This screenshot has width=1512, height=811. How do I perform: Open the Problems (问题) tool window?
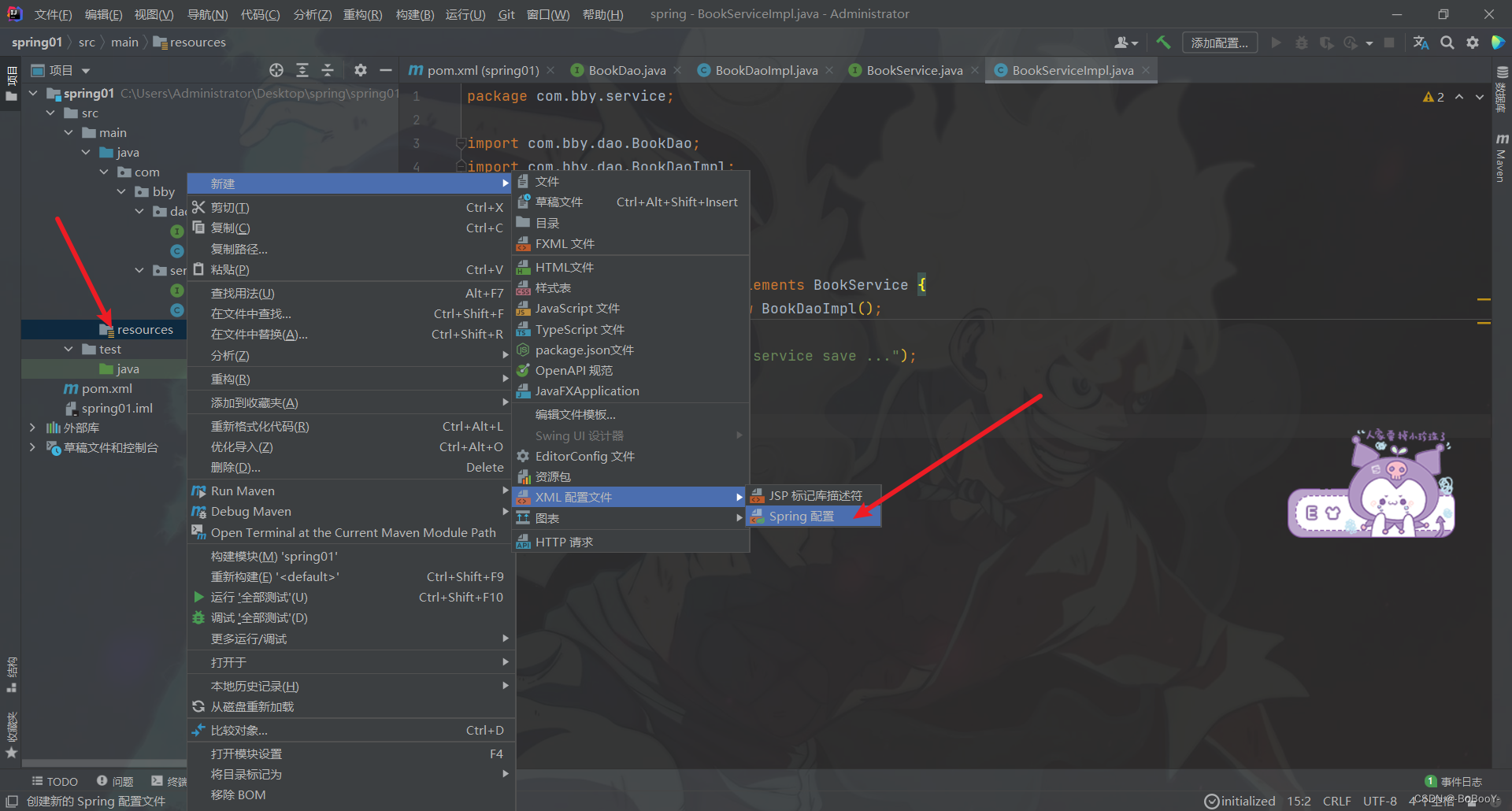point(115,781)
